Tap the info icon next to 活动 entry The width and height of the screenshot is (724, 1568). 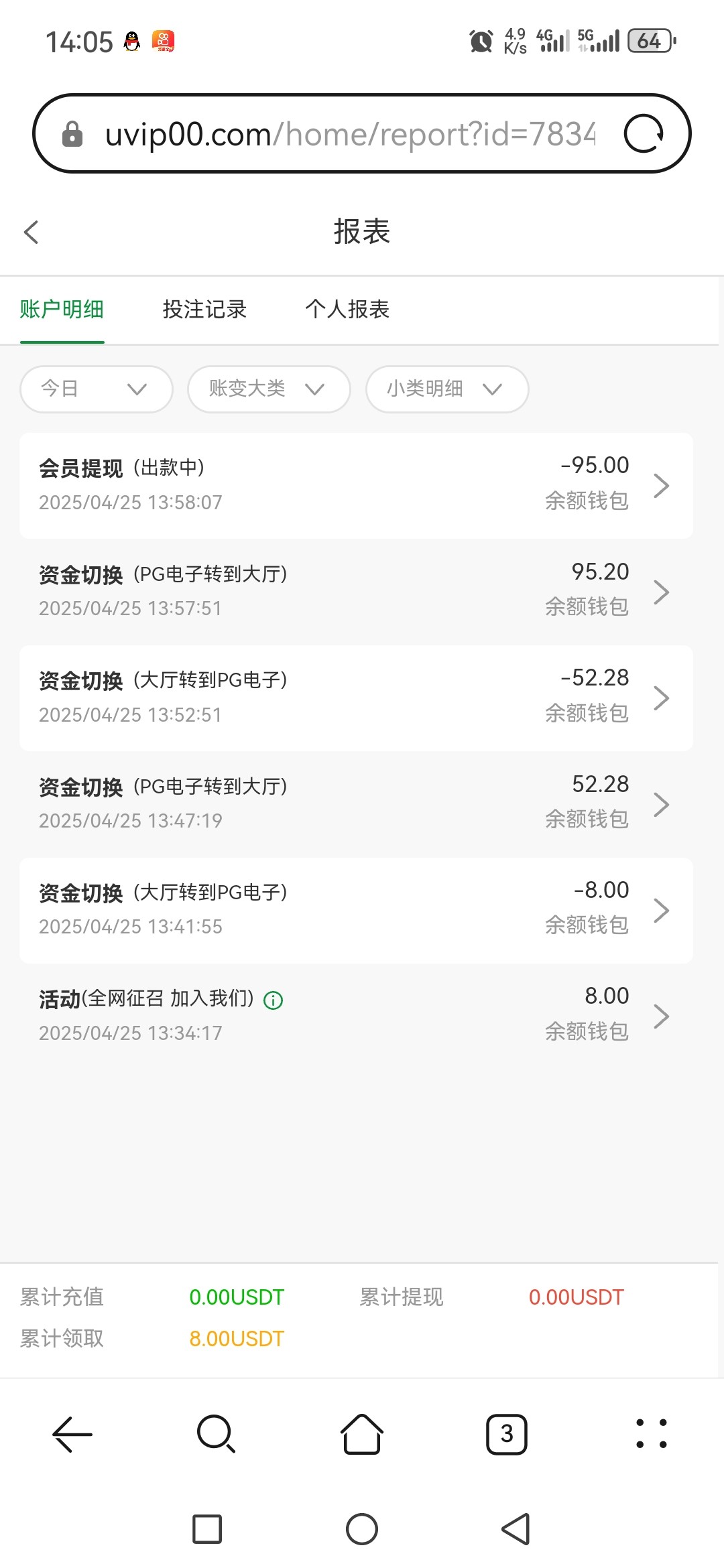point(274,1000)
